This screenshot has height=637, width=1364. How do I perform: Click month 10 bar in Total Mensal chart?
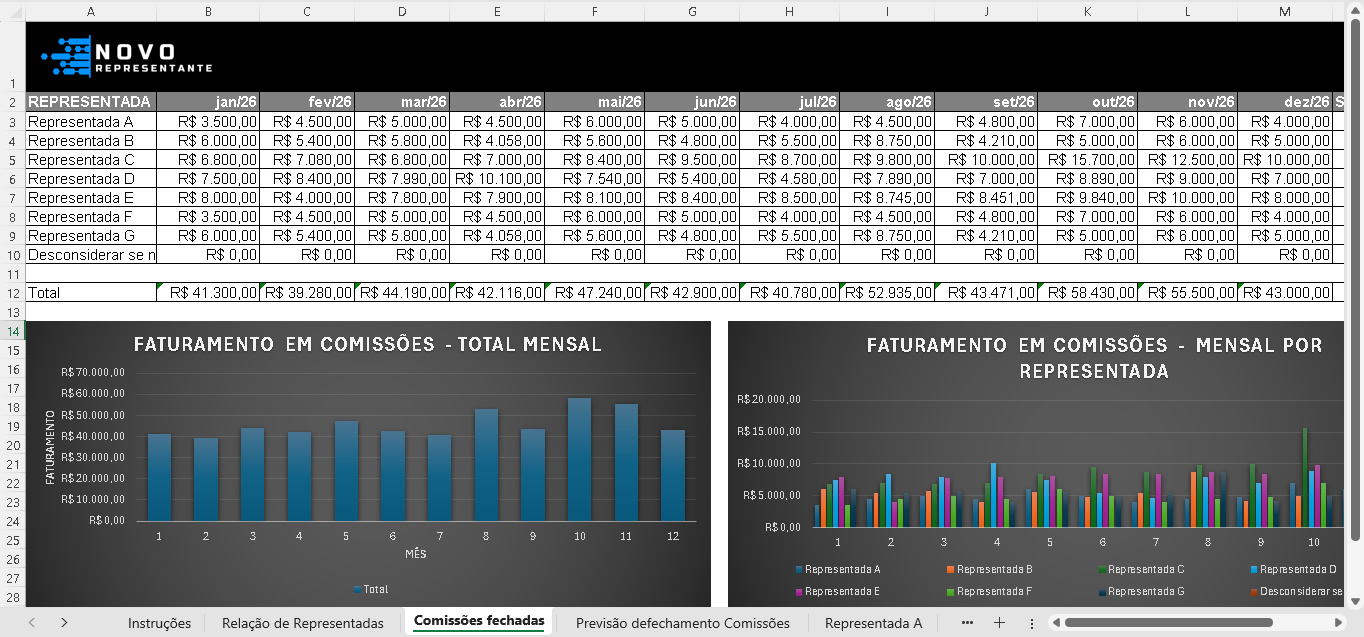coord(579,459)
